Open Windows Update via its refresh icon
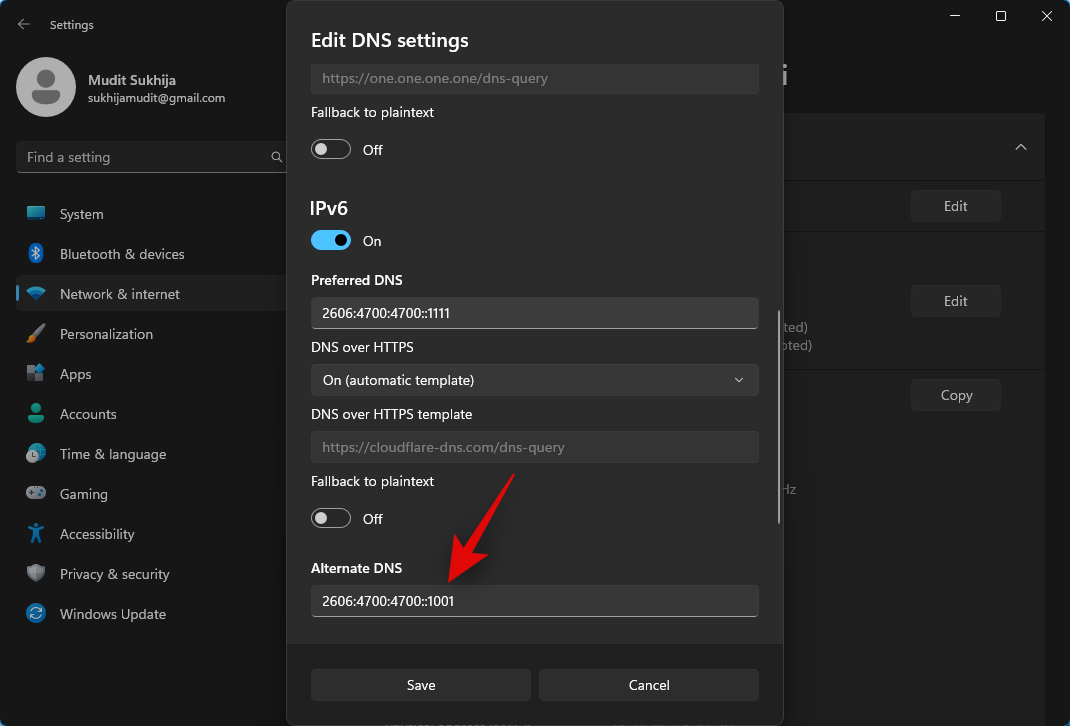Image resolution: width=1070 pixels, height=726 pixels. [36, 614]
